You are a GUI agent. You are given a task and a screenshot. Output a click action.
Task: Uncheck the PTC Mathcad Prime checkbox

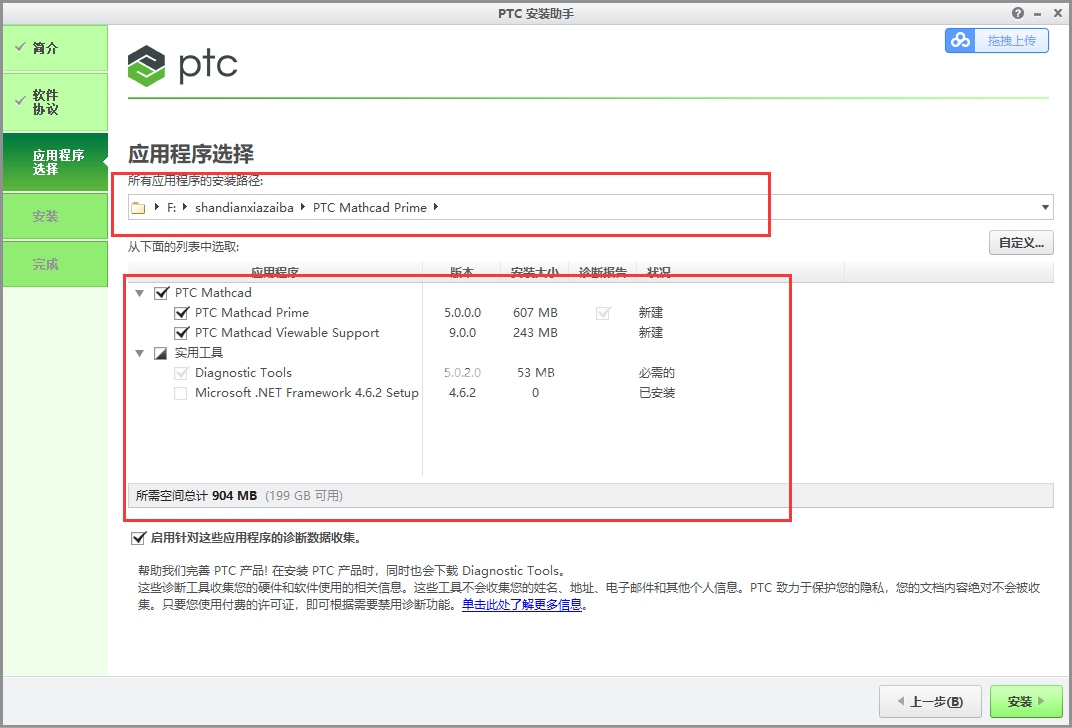tap(182, 313)
